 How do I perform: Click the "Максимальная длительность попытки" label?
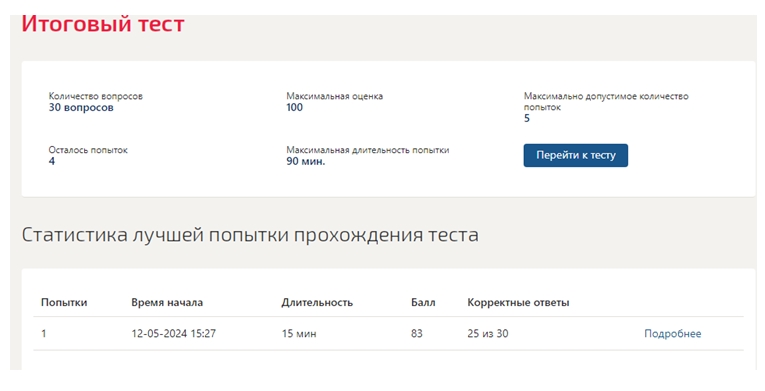pyautogui.click(x=367, y=150)
